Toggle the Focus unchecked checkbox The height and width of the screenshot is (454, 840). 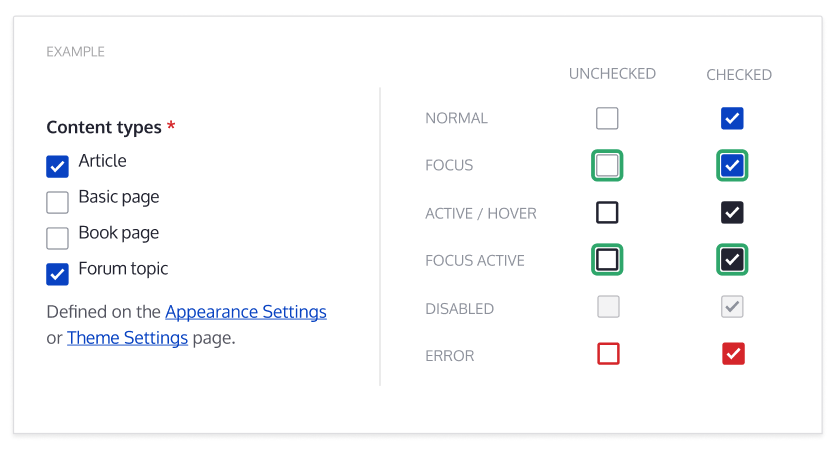607,165
